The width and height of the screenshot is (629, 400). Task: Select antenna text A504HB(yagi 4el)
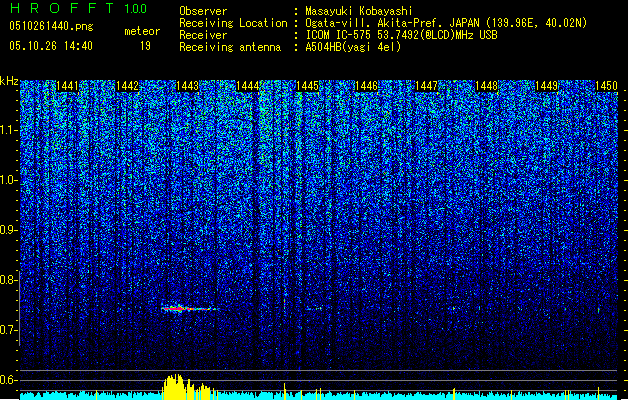click(353, 47)
